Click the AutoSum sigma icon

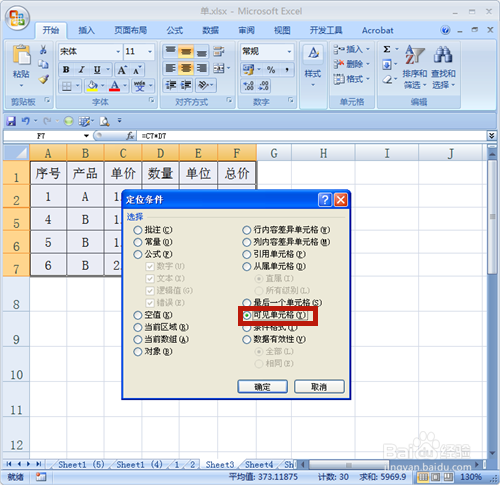click(387, 49)
